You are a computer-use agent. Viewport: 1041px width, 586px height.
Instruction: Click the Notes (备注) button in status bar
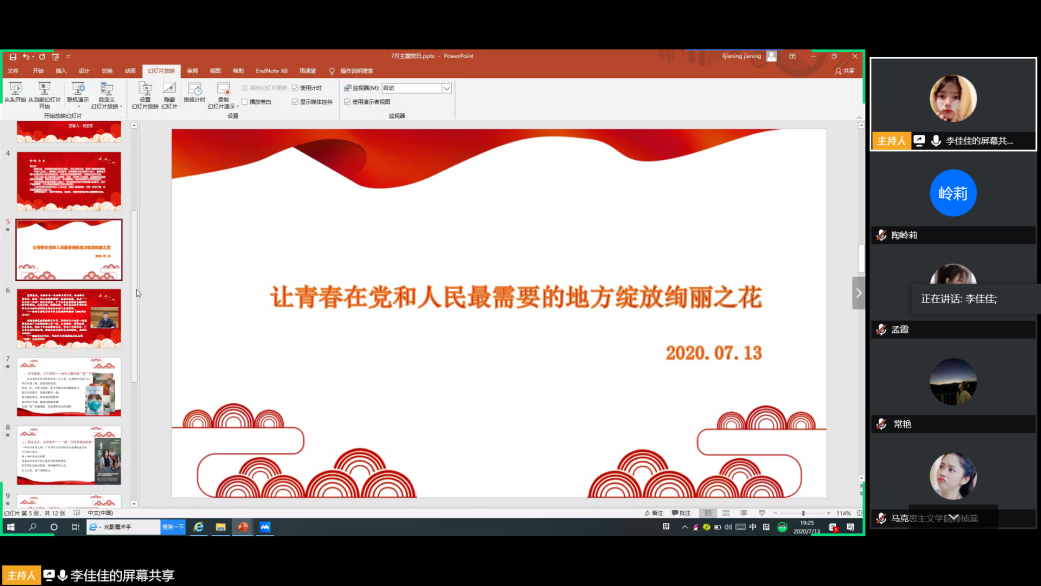coord(653,513)
